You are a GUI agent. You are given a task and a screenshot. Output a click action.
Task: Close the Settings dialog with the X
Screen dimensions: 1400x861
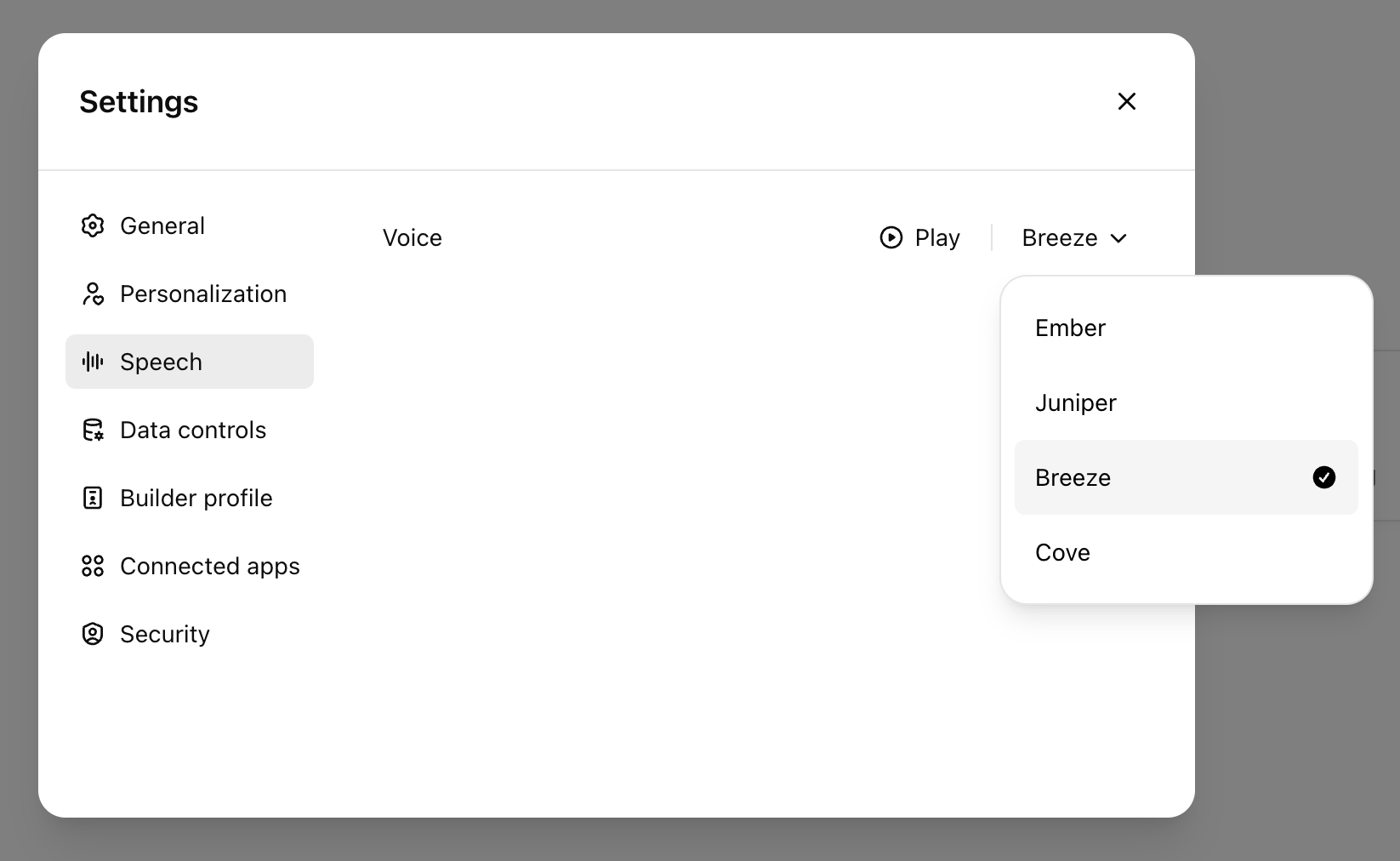1126,101
